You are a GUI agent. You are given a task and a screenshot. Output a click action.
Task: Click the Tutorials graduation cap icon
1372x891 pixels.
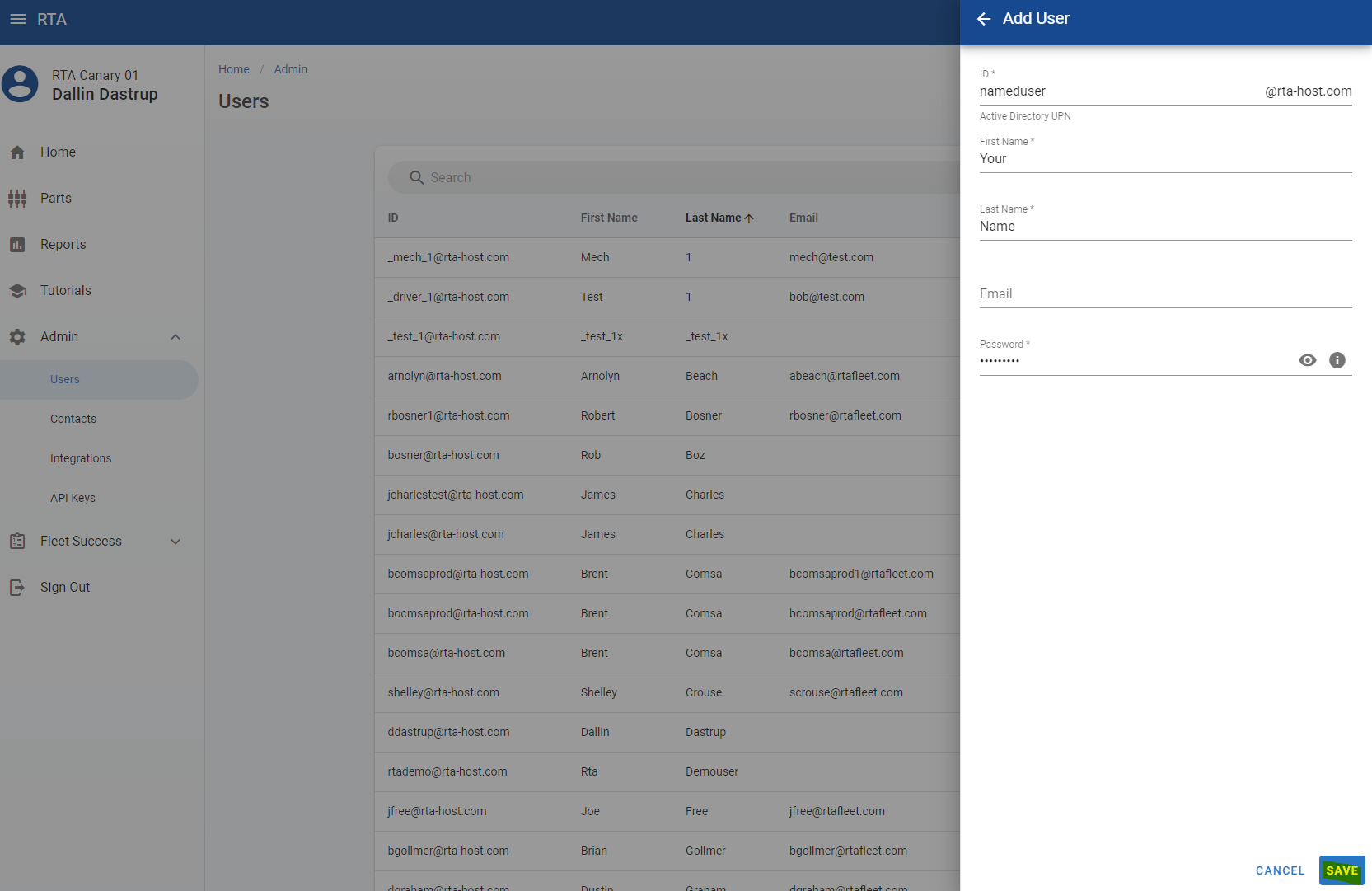(17, 291)
